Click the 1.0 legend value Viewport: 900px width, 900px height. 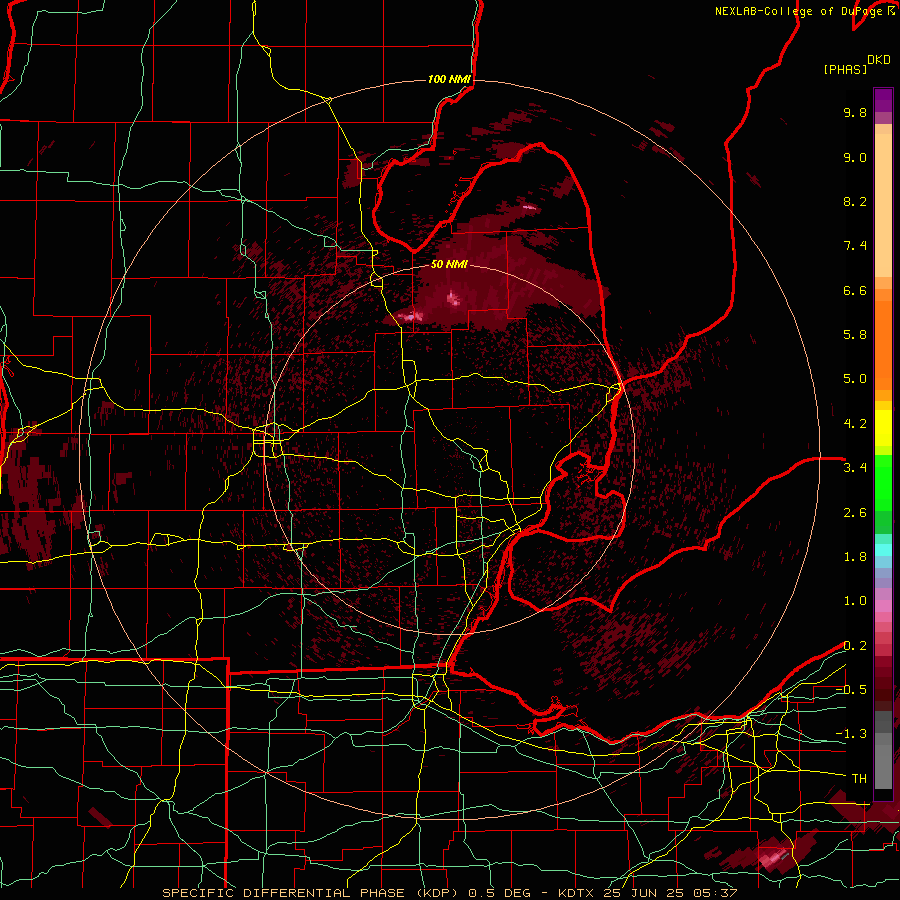(855, 601)
